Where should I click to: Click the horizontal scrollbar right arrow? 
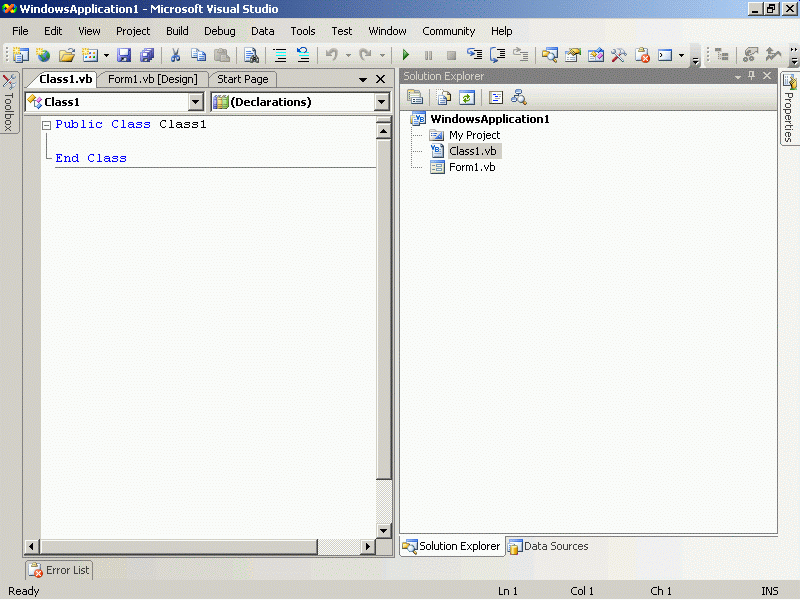[369, 546]
